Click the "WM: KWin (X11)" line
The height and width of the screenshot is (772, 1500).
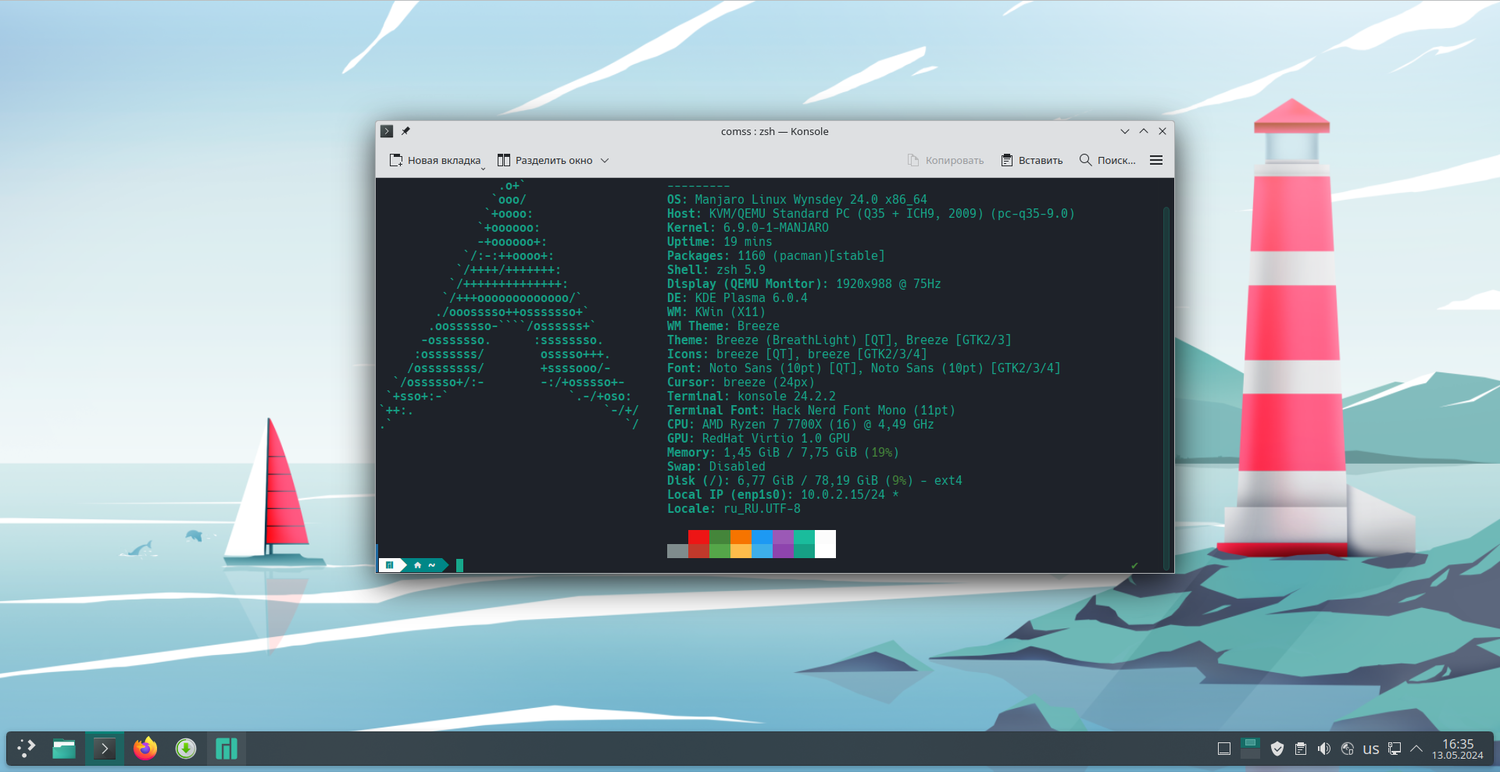pyautogui.click(x=716, y=312)
